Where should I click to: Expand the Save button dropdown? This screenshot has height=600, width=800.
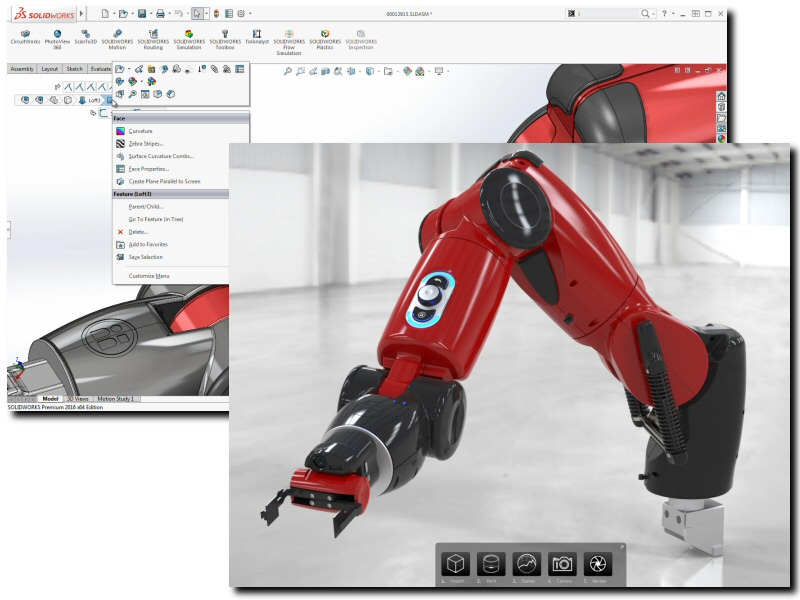151,14
